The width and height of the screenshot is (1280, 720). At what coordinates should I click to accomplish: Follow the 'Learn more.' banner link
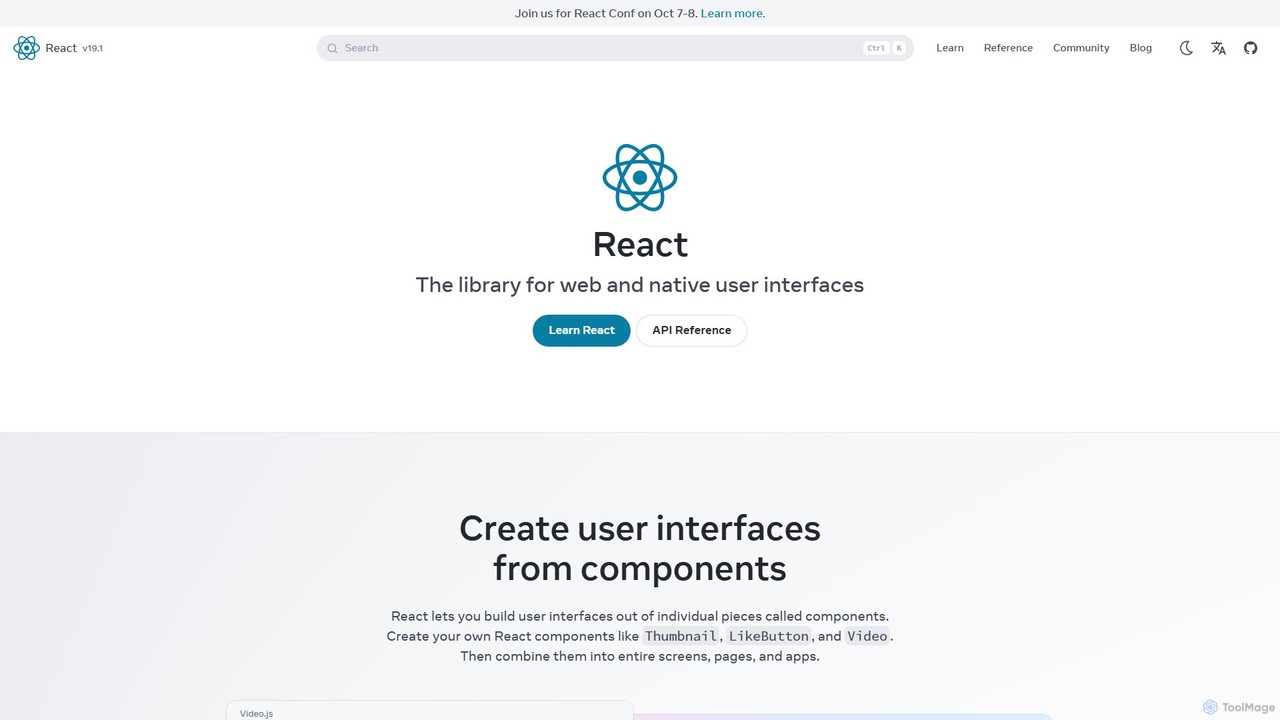[733, 13]
